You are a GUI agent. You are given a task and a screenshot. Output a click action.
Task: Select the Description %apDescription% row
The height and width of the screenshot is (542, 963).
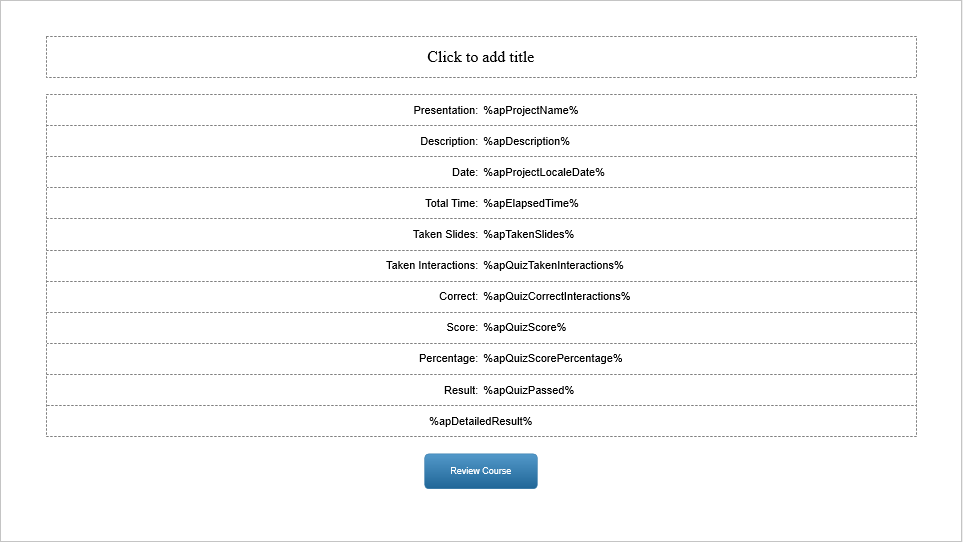tap(482, 141)
